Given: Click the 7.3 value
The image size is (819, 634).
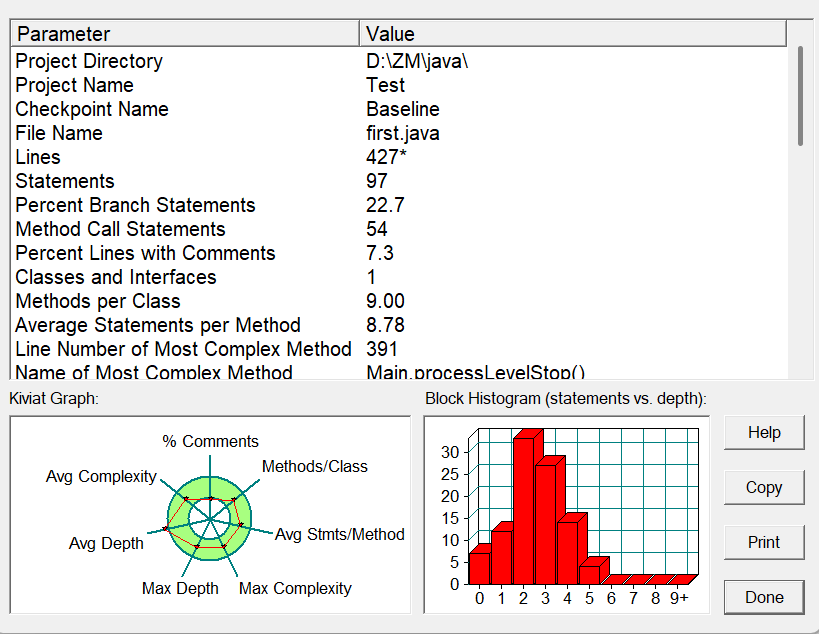Looking at the screenshot, I should click(x=380, y=253).
